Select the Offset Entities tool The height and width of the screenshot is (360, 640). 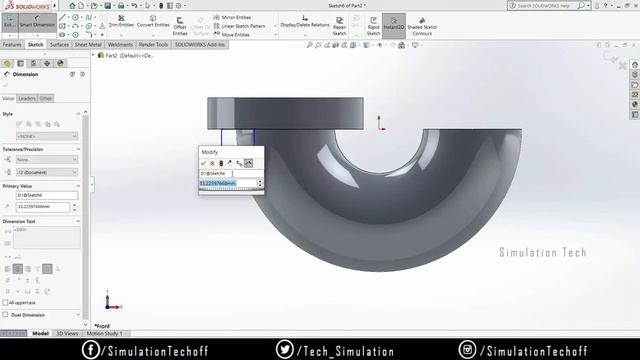pos(180,26)
